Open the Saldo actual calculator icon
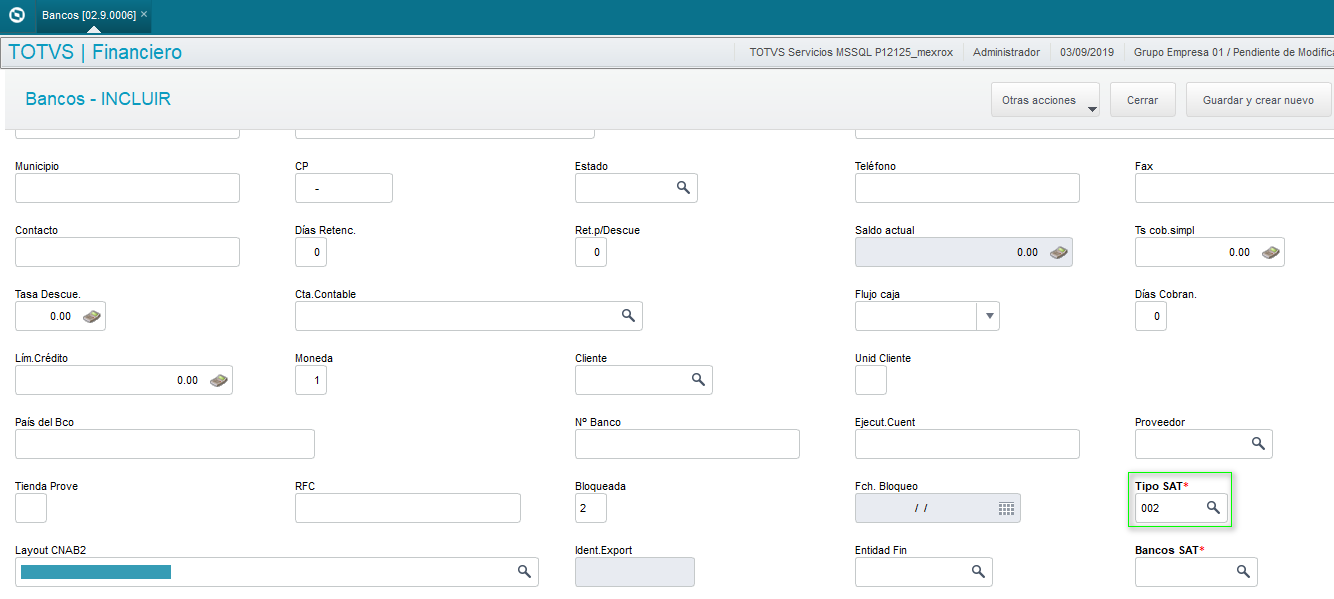This screenshot has width=1334, height=599. pos(1059,252)
